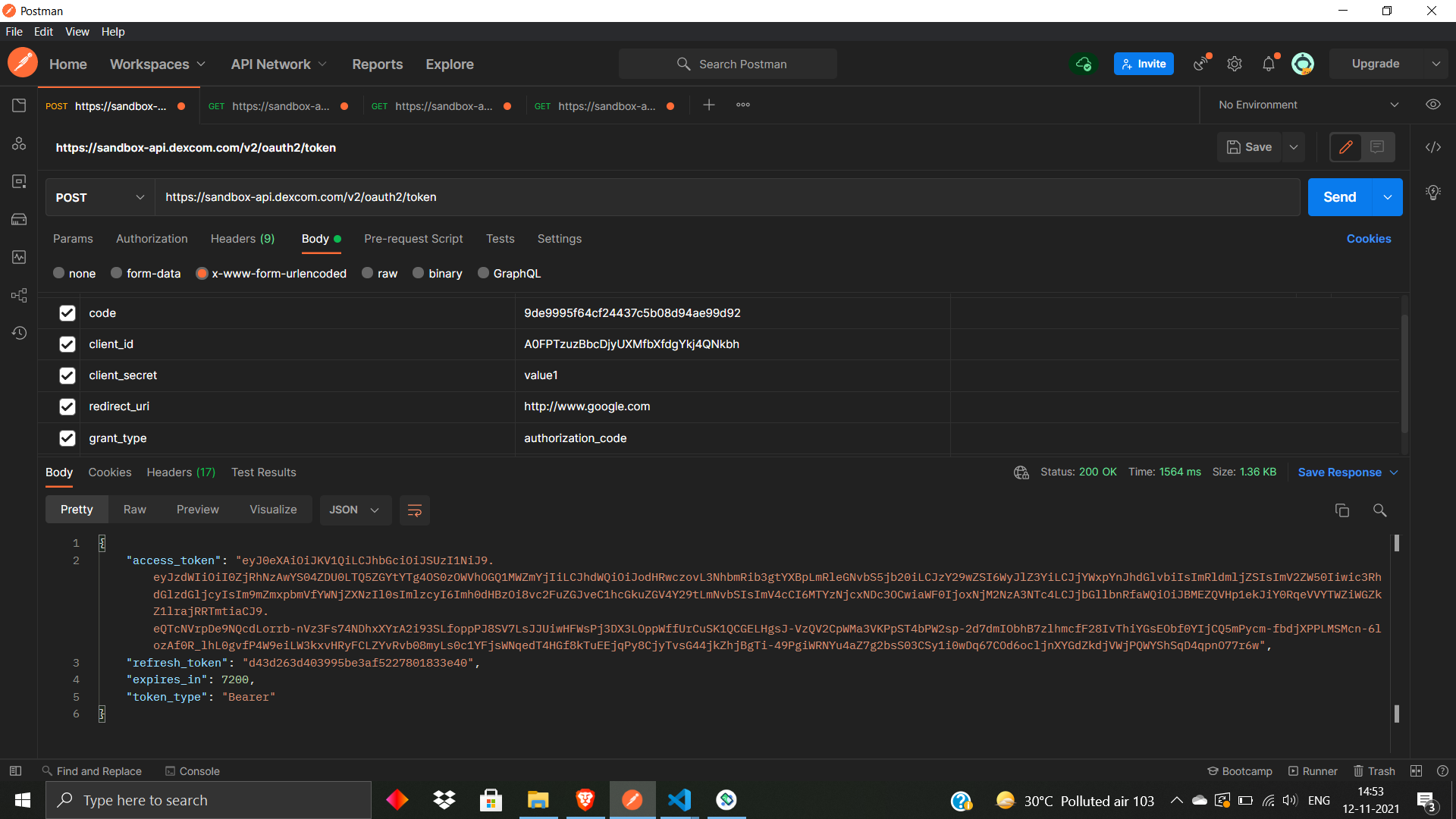The image size is (1456, 819).
Task: Open code snippet panel icon
Action: (x=1432, y=147)
